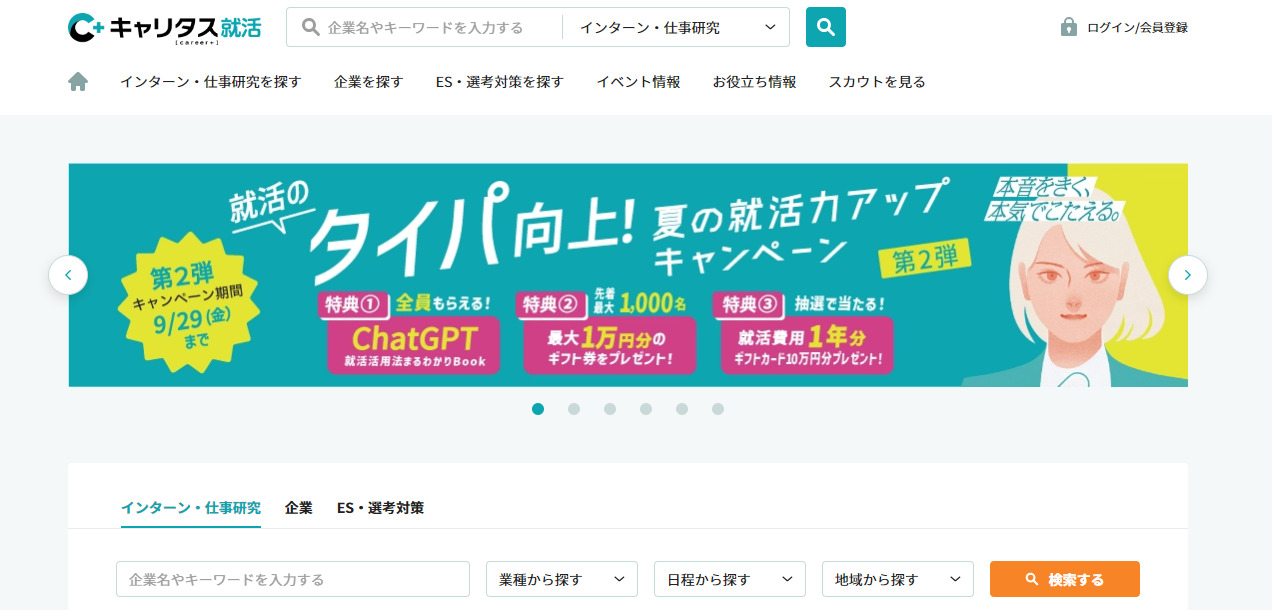This screenshot has height=610, width=1272.
Task: Open イベント情報 in navigation menu
Action: pyautogui.click(x=638, y=82)
